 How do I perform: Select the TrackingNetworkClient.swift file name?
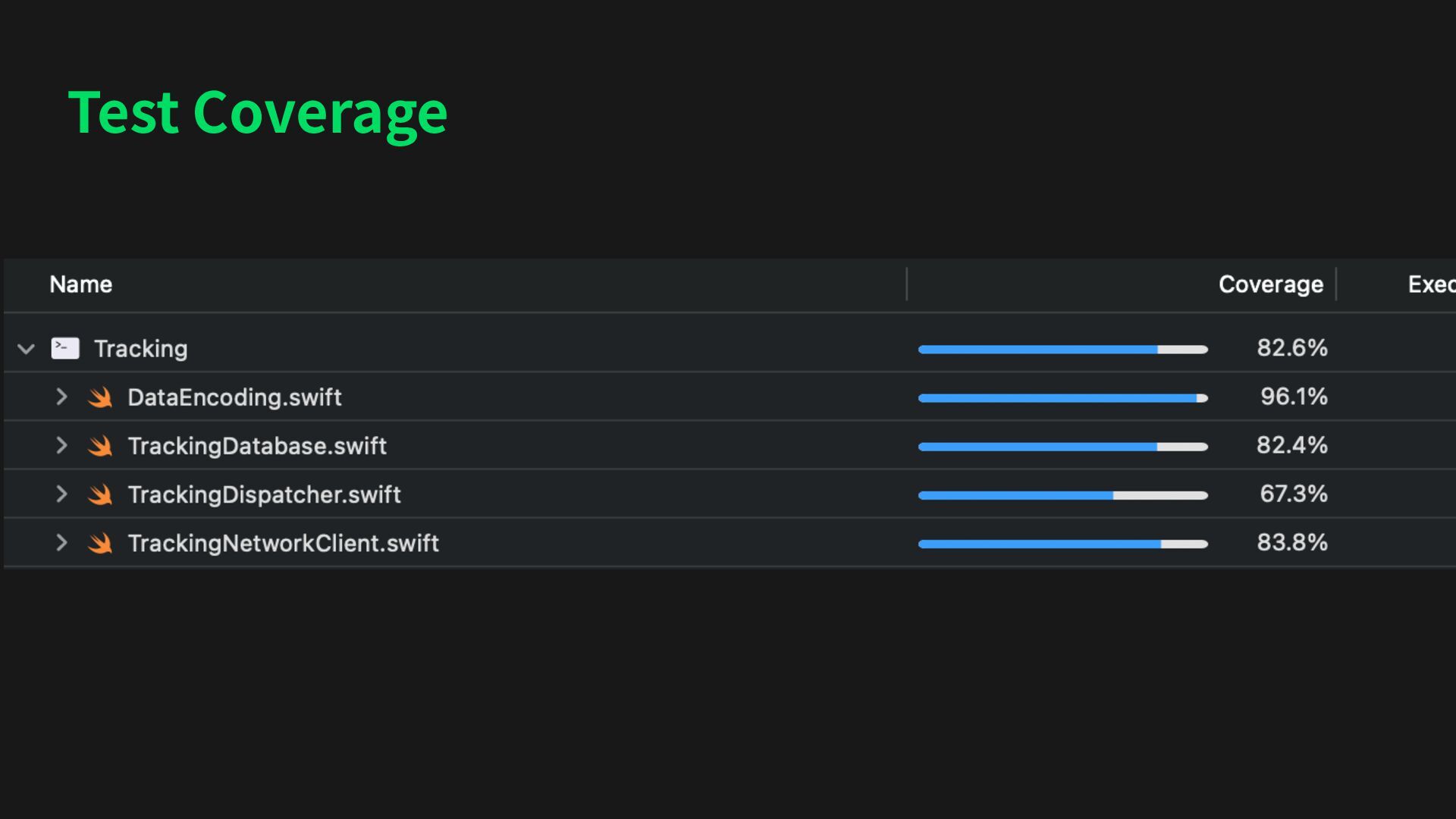(283, 543)
